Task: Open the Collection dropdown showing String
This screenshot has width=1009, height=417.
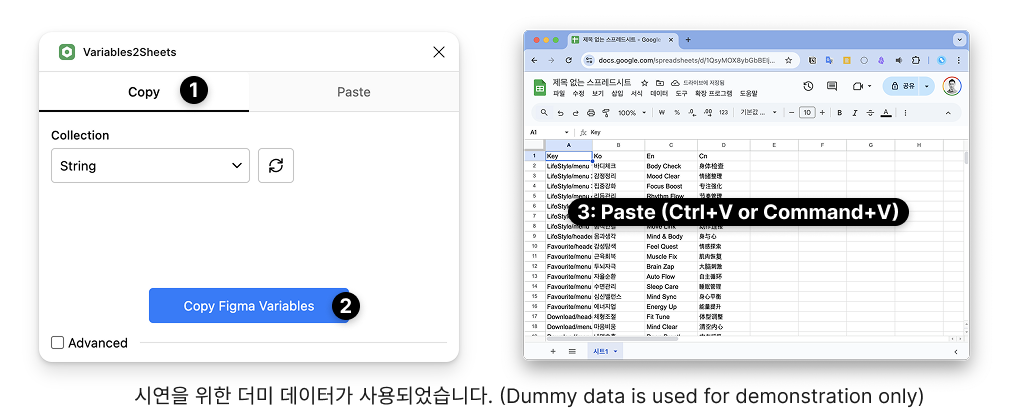Action: tap(150, 166)
